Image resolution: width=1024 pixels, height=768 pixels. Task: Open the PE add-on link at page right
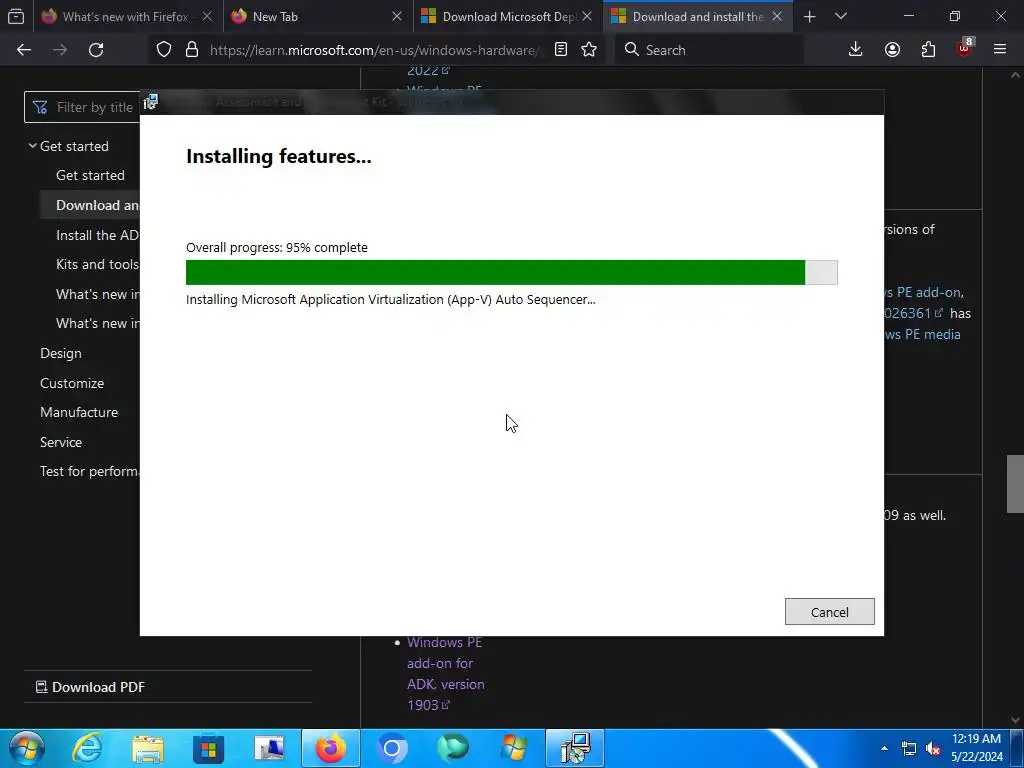point(923,292)
